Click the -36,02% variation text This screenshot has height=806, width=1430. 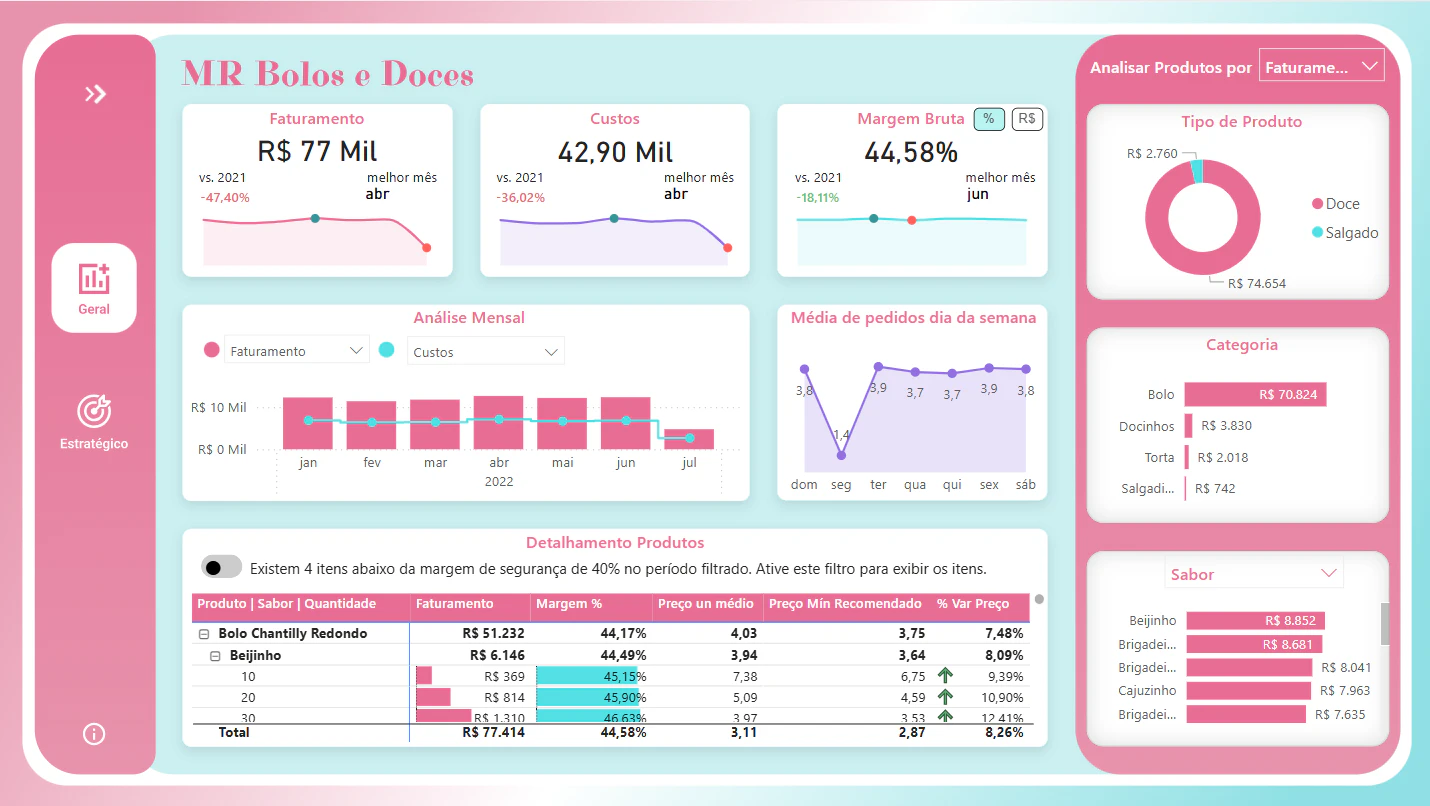click(x=521, y=198)
